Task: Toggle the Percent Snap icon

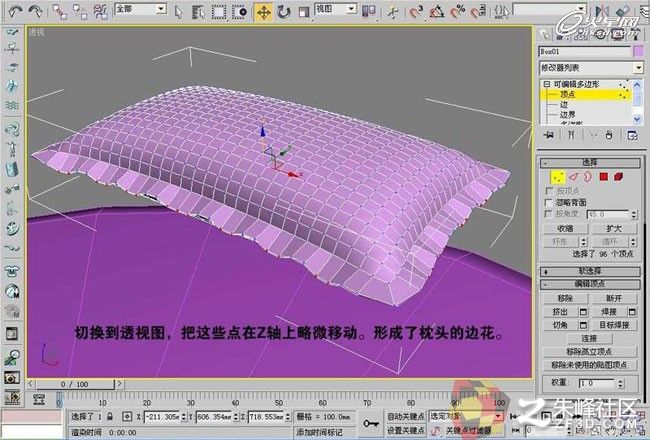Action: [457, 12]
